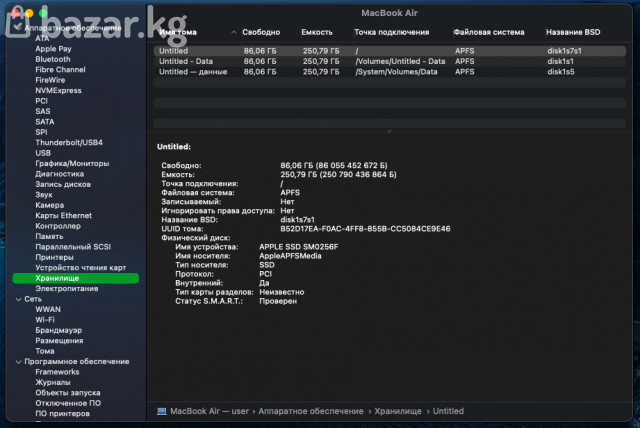Screen dimensions: 640x428
Task: Select the "Untitled - Data" volume row
Action: (187, 61)
